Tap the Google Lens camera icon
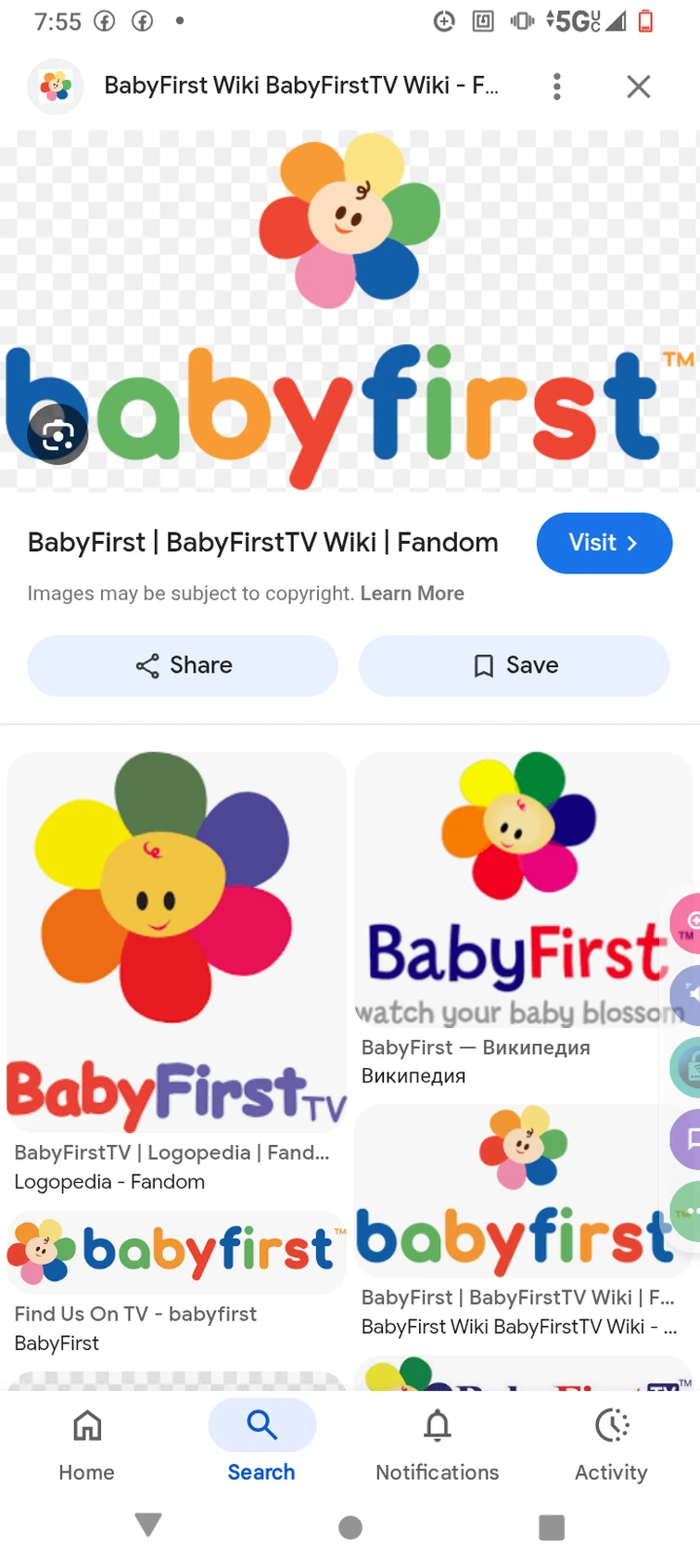This screenshot has width=700, height=1568. point(57,433)
